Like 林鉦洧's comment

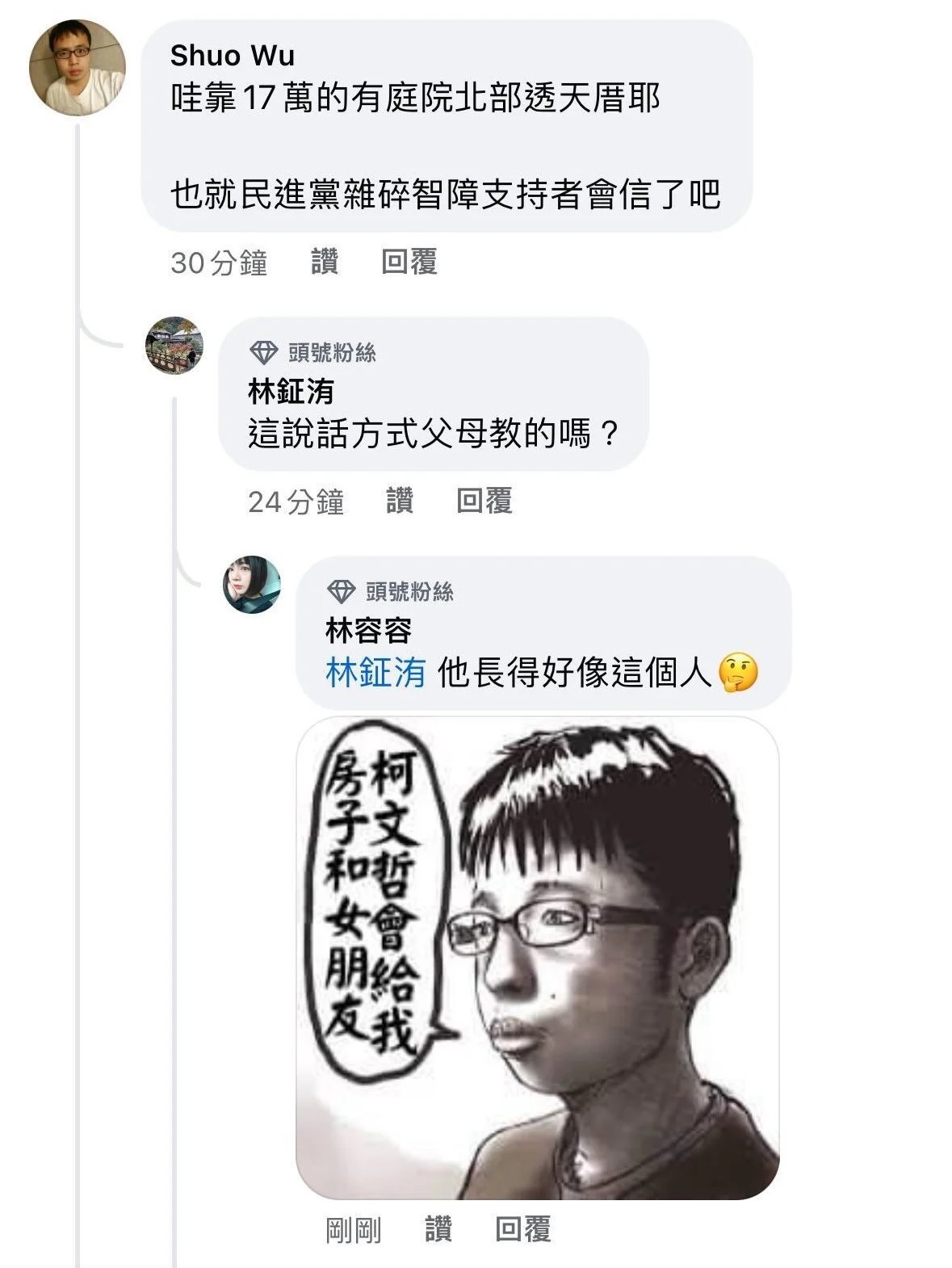pyautogui.click(x=400, y=501)
